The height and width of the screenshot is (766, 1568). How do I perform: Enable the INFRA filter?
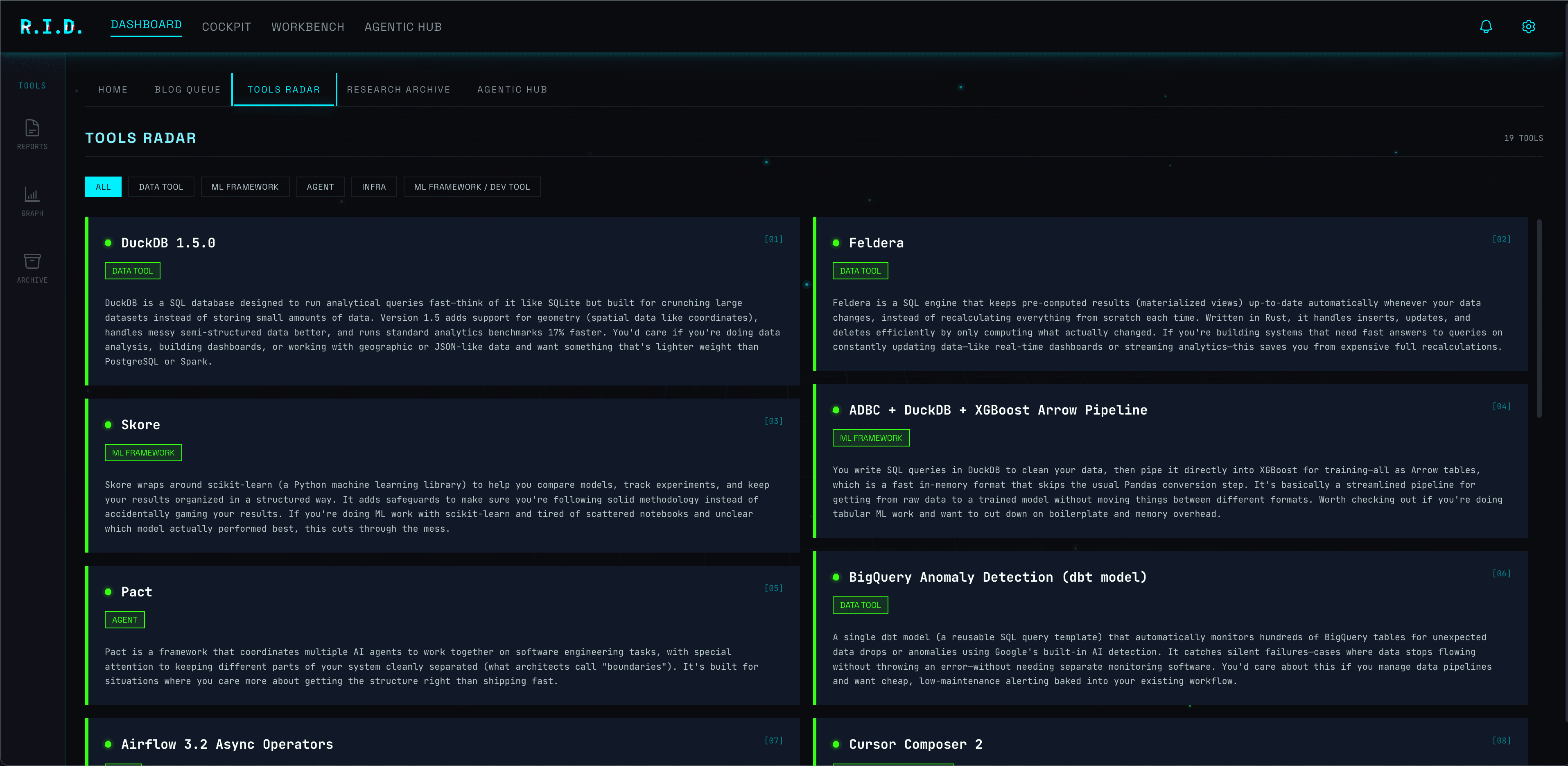tap(374, 187)
